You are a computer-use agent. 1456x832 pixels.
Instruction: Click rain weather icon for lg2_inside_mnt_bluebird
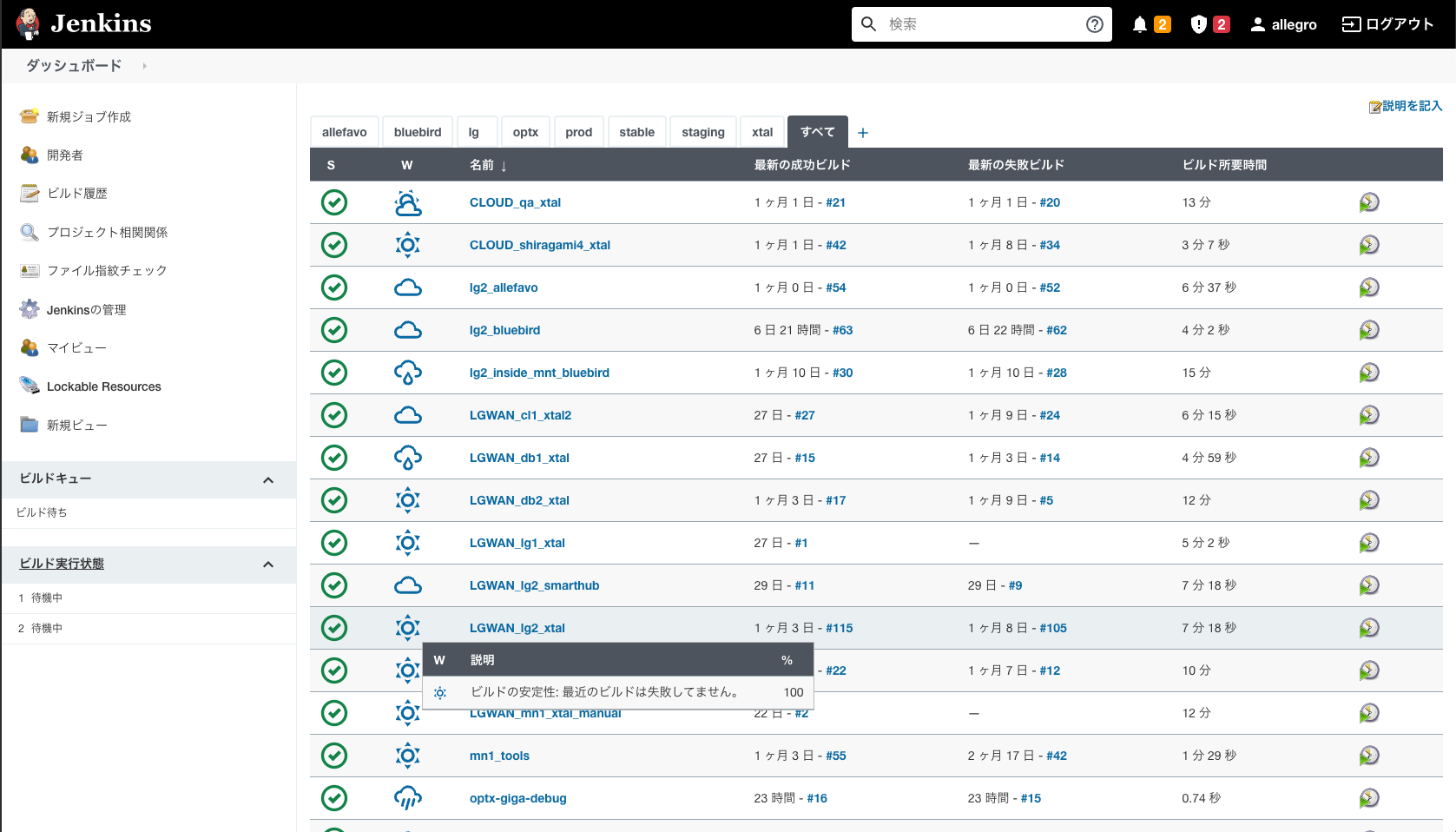point(408,373)
